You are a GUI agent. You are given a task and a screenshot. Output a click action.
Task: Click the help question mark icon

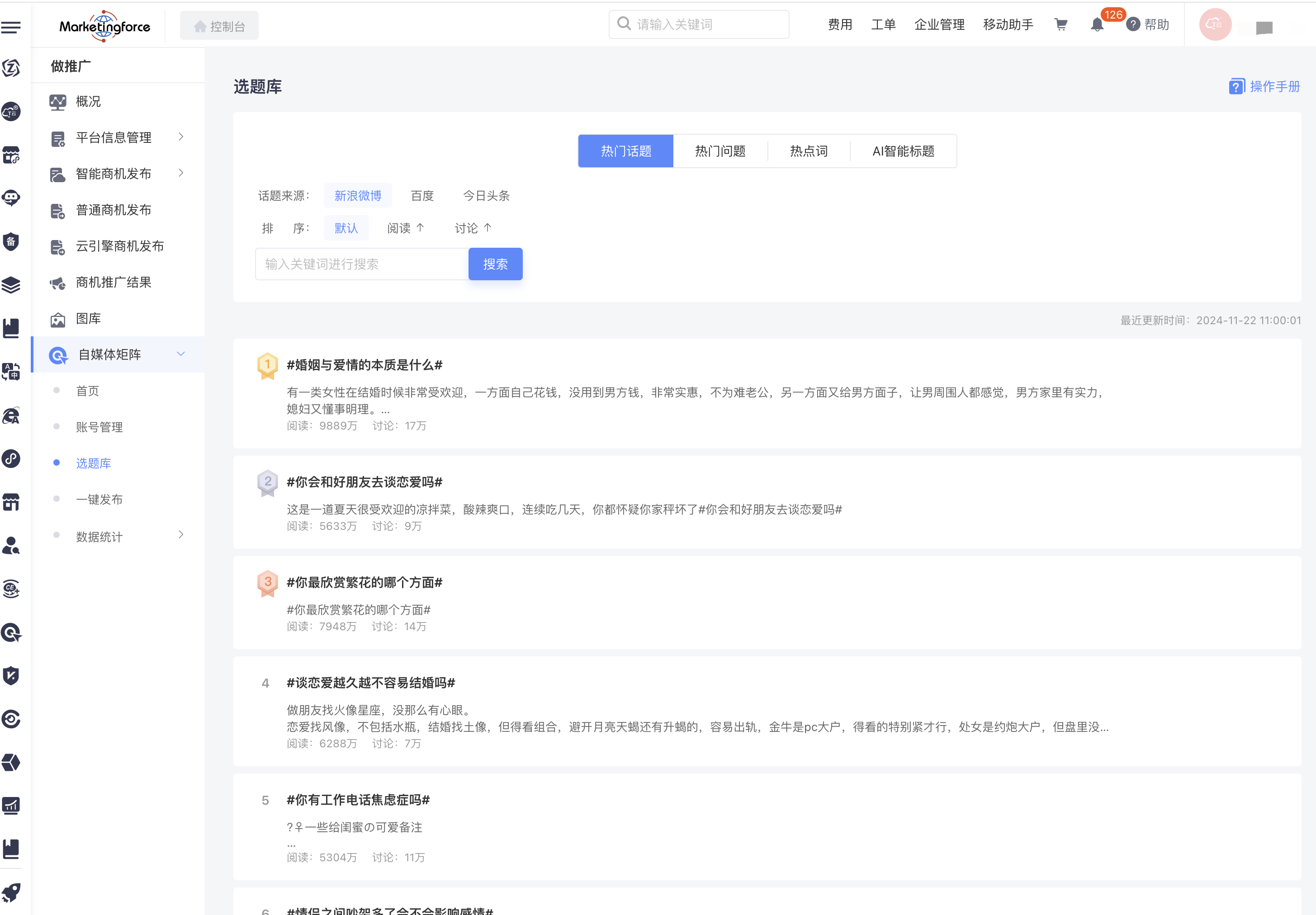[1132, 24]
